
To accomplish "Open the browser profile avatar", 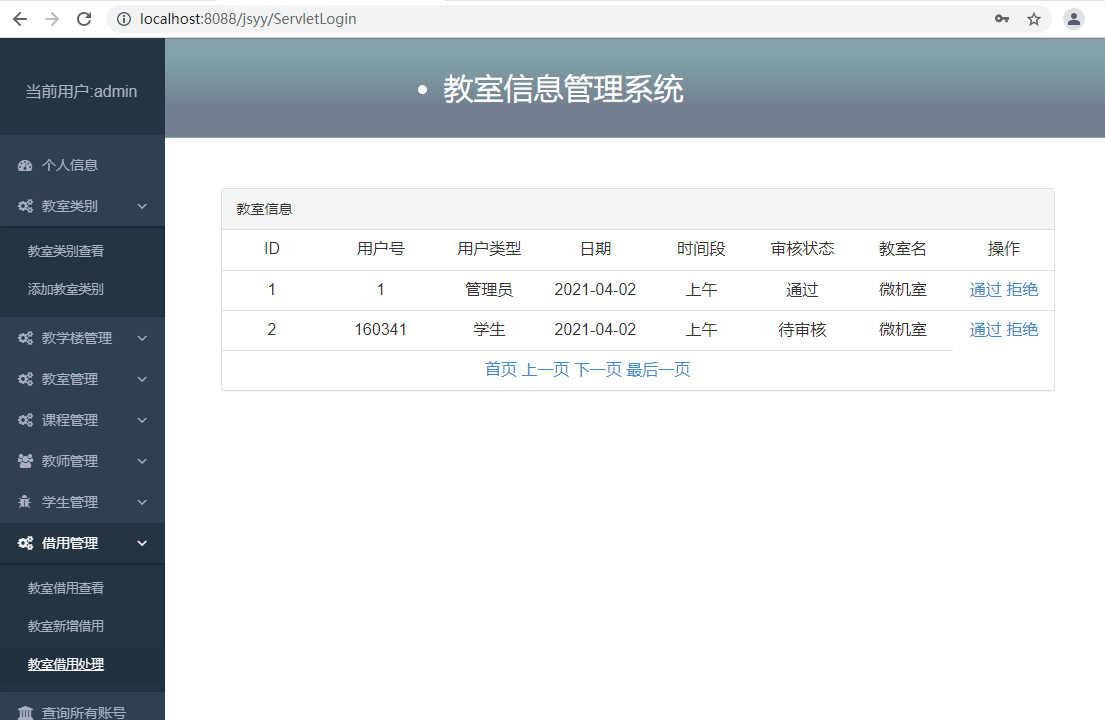I will tap(1073, 19).
